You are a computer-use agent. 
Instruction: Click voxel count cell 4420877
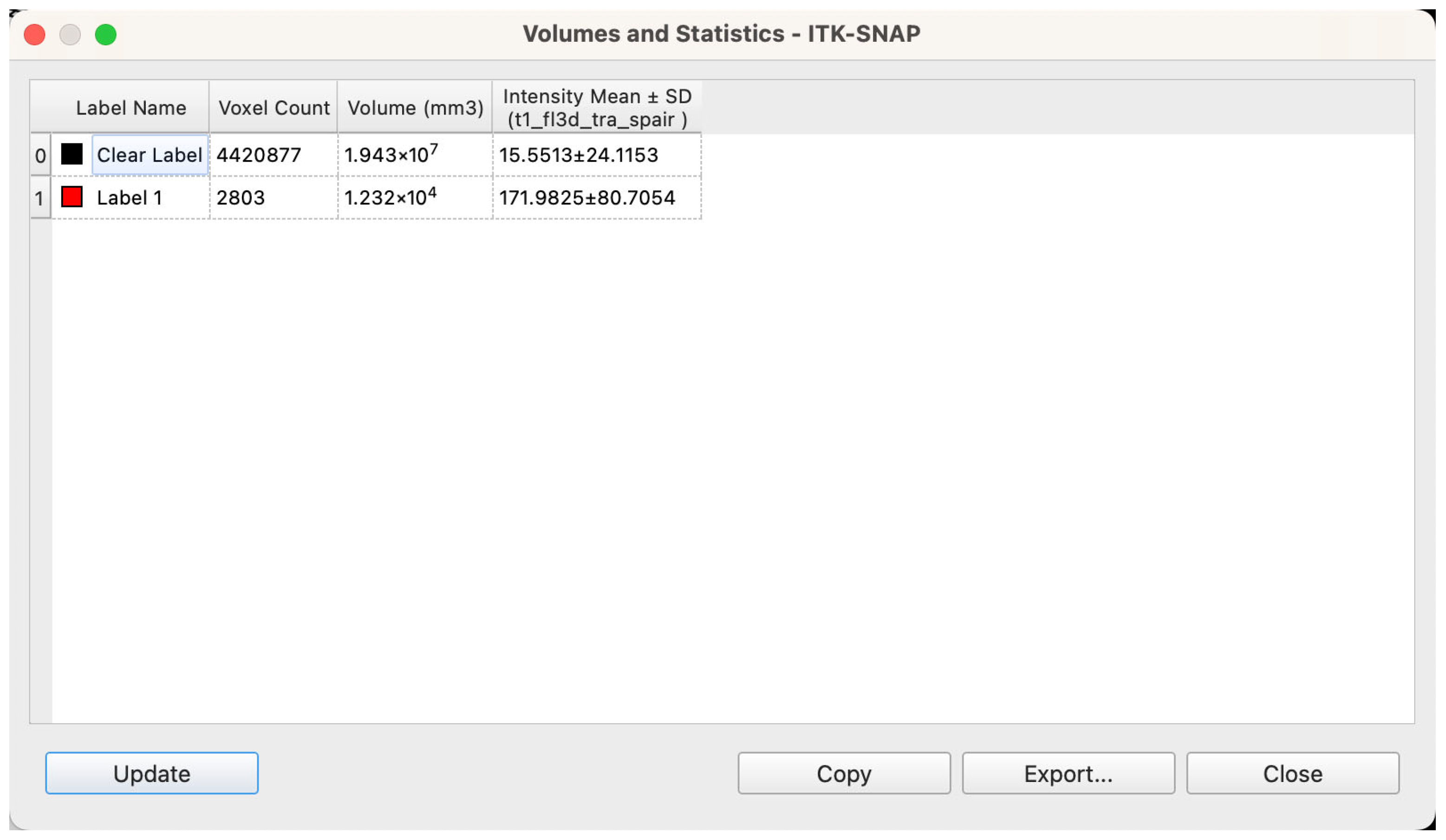point(259,155)
